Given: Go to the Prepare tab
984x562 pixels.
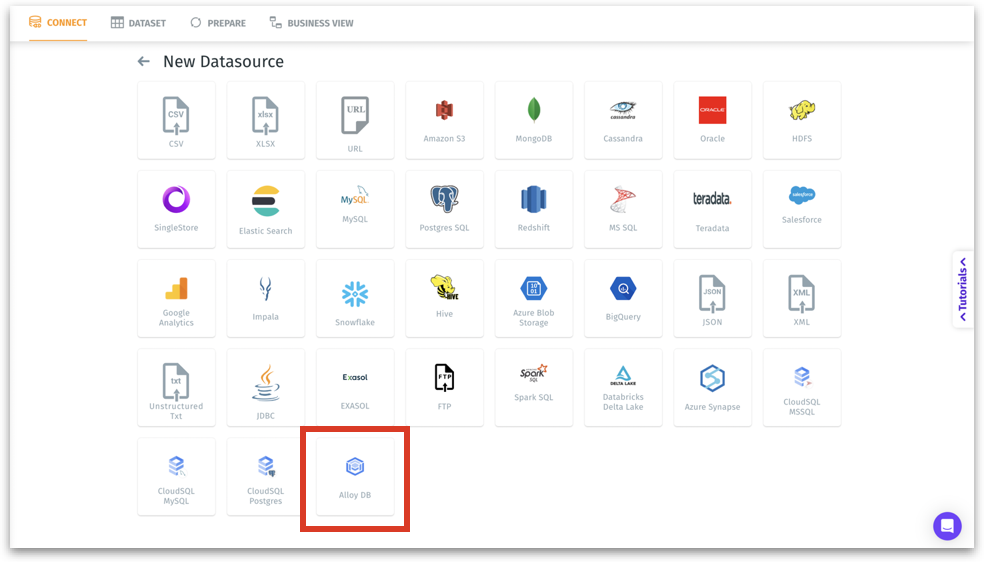Looking at the screenshot, I should coord(218,23).
